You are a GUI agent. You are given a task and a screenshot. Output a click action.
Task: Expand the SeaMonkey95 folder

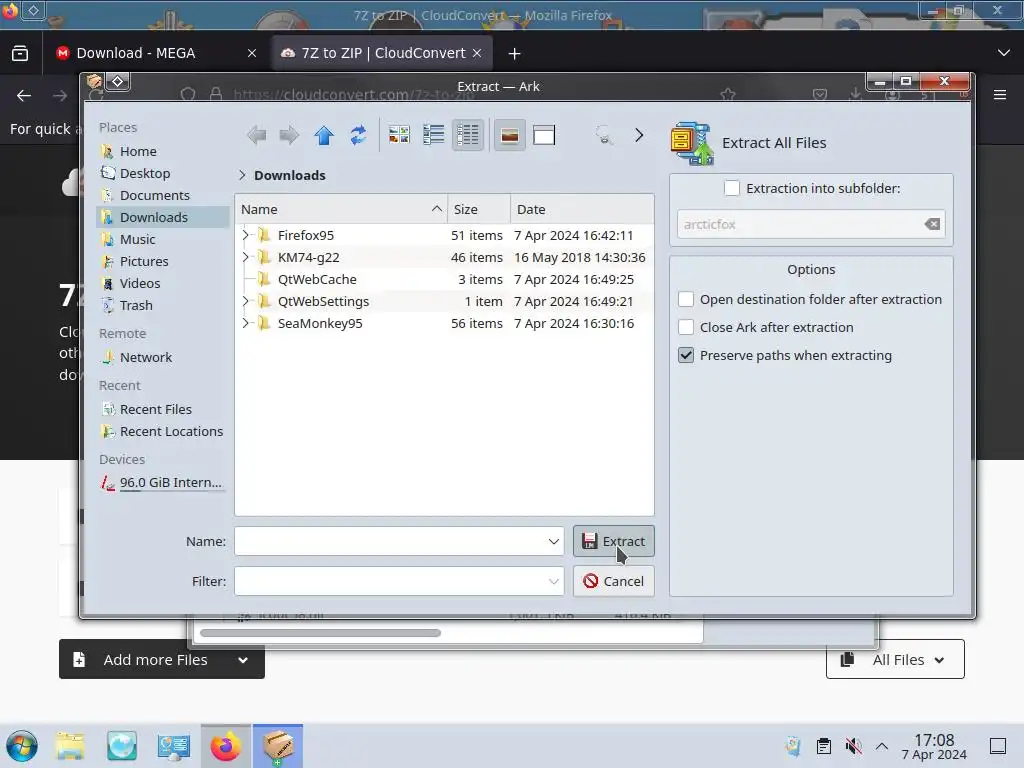coord(246,323)
